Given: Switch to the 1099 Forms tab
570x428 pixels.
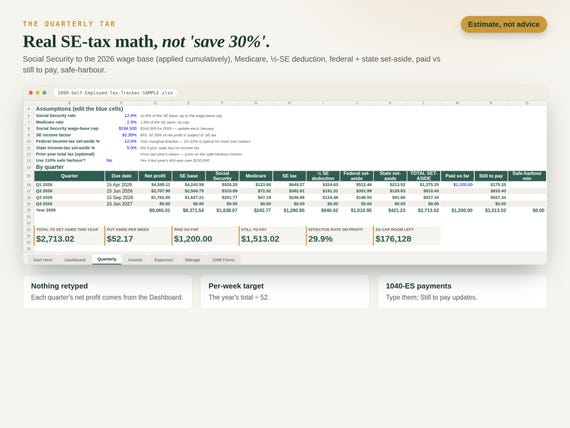Looking at the screenshot, I should pos(223,260).
